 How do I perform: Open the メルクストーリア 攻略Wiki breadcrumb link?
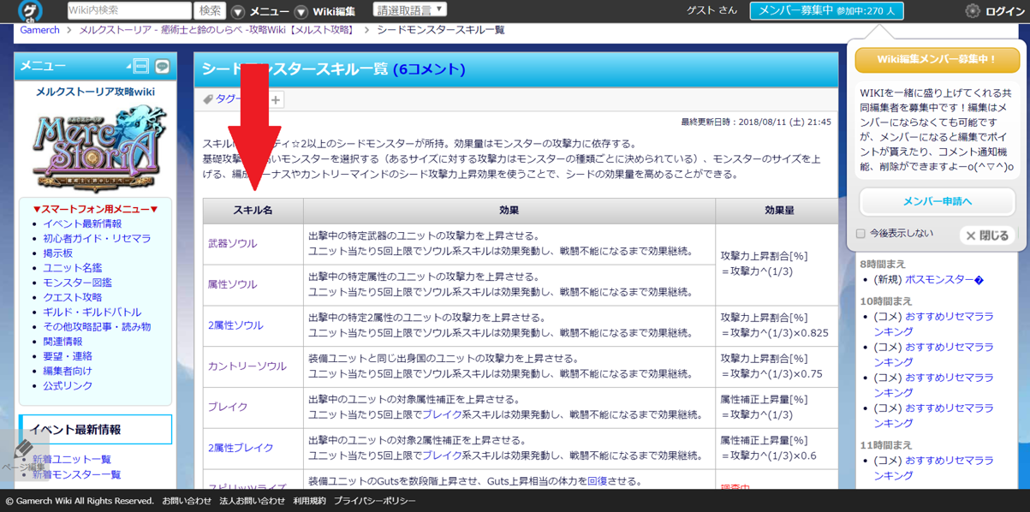coord(218,30)
